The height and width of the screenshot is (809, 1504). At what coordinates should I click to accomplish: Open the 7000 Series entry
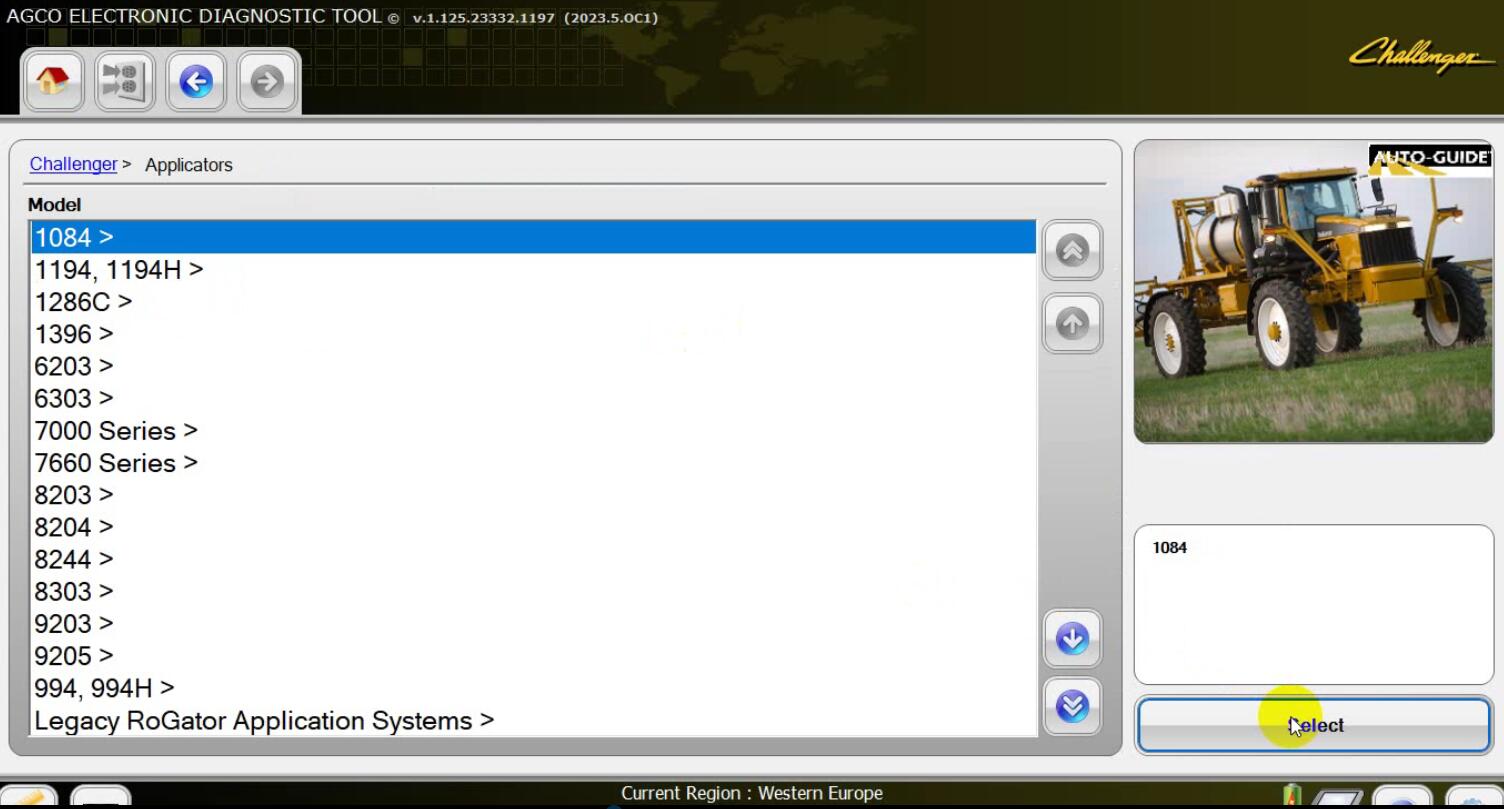[x=533, y=430]
